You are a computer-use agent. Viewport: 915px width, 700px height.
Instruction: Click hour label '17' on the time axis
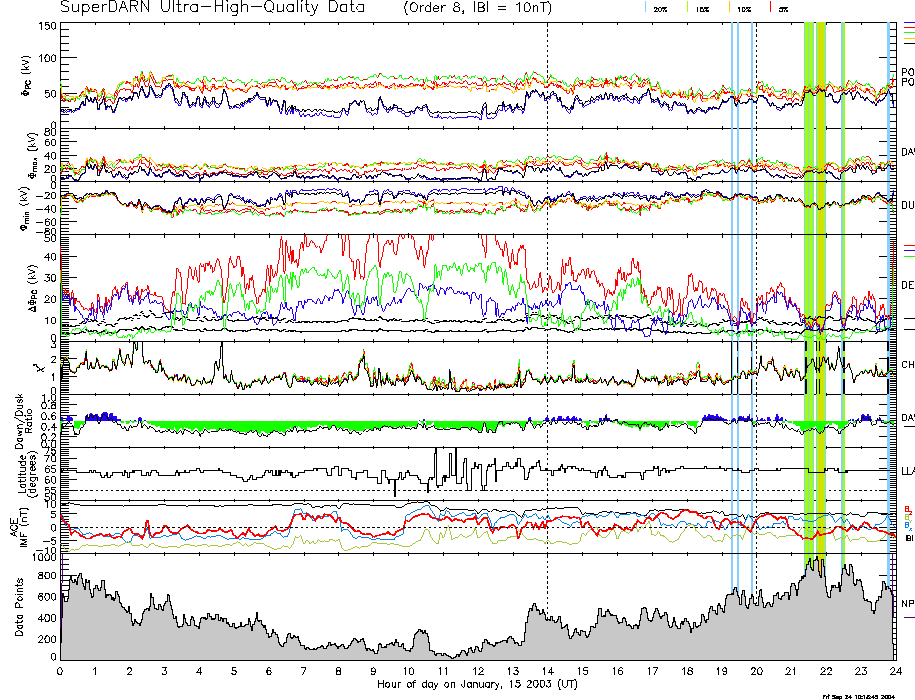(652, 671)
